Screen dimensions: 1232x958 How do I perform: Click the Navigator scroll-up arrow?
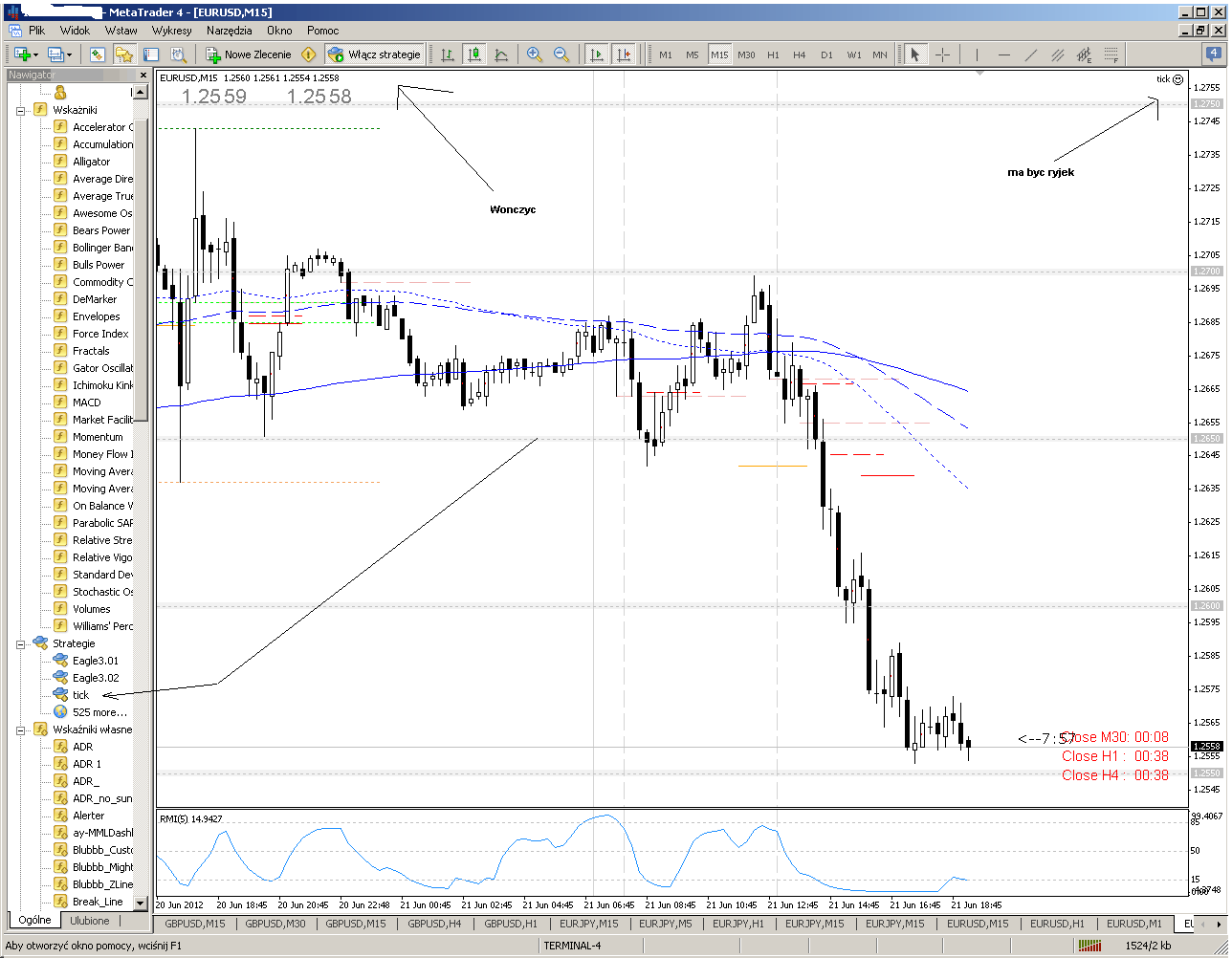[x=141, y=93]
